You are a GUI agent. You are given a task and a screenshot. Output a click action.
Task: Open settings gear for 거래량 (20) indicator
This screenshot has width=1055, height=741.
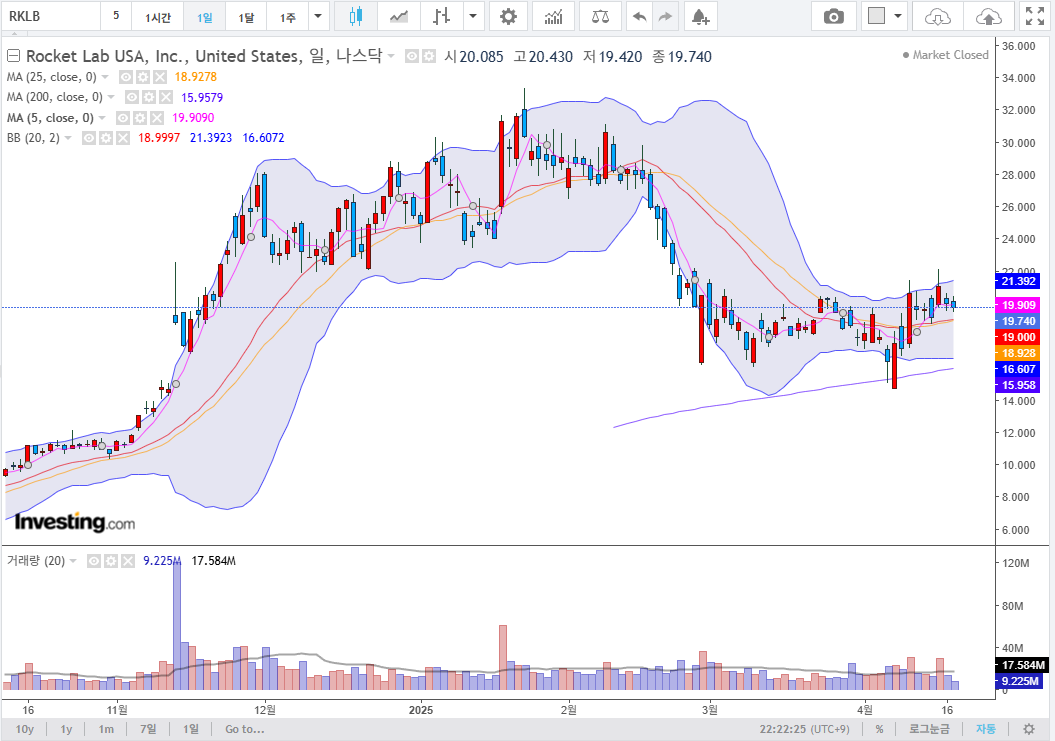(111, 561)
